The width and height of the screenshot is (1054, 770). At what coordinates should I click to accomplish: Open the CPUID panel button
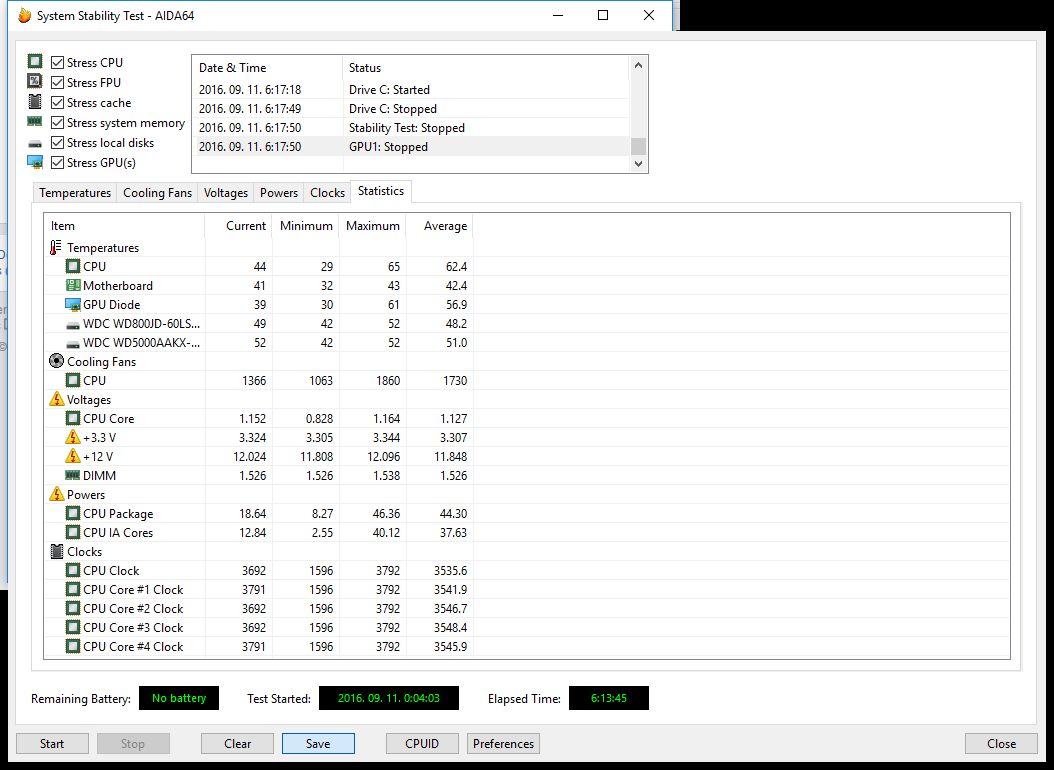coord(422,744)
